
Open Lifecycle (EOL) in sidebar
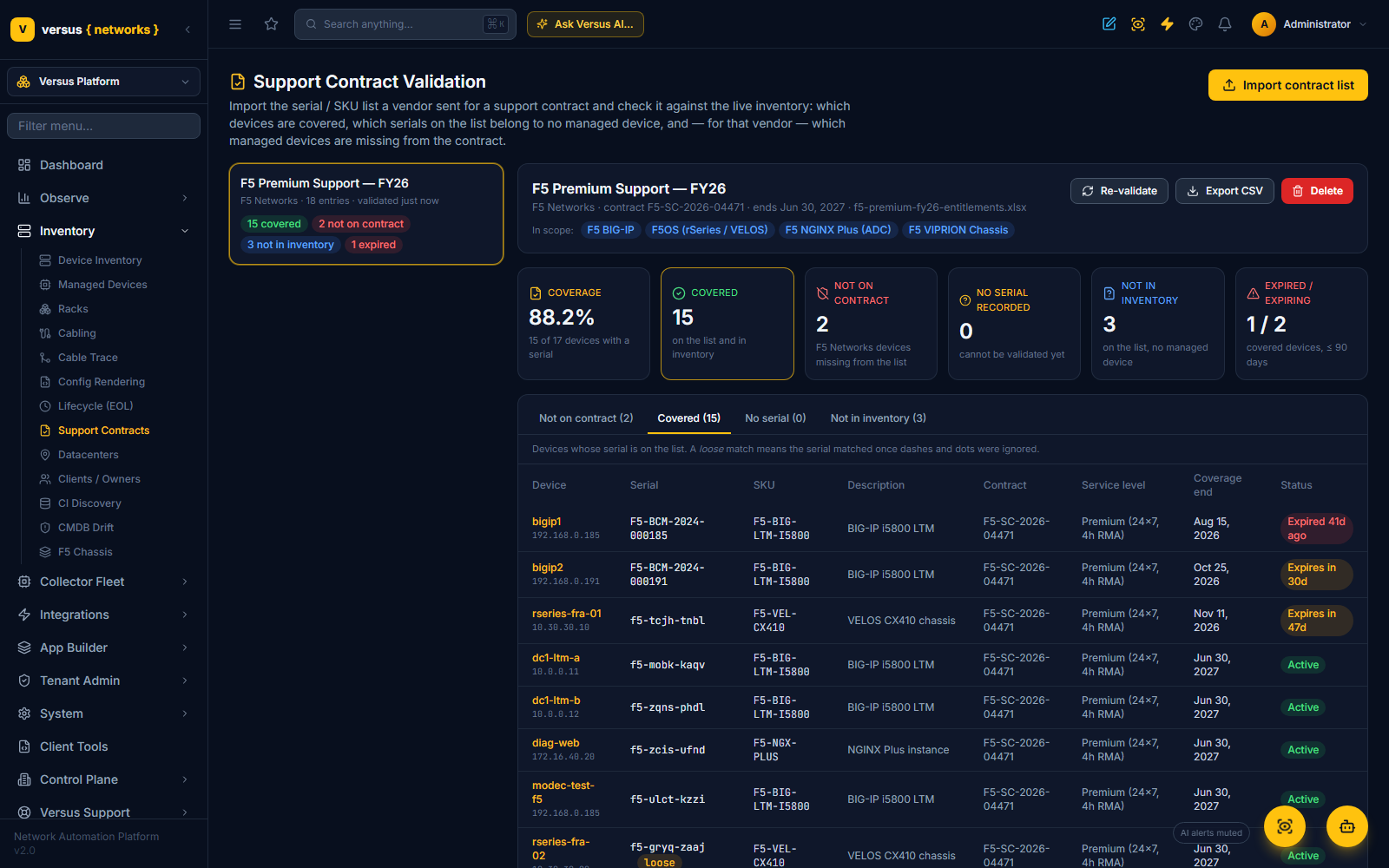click(95, 406)
